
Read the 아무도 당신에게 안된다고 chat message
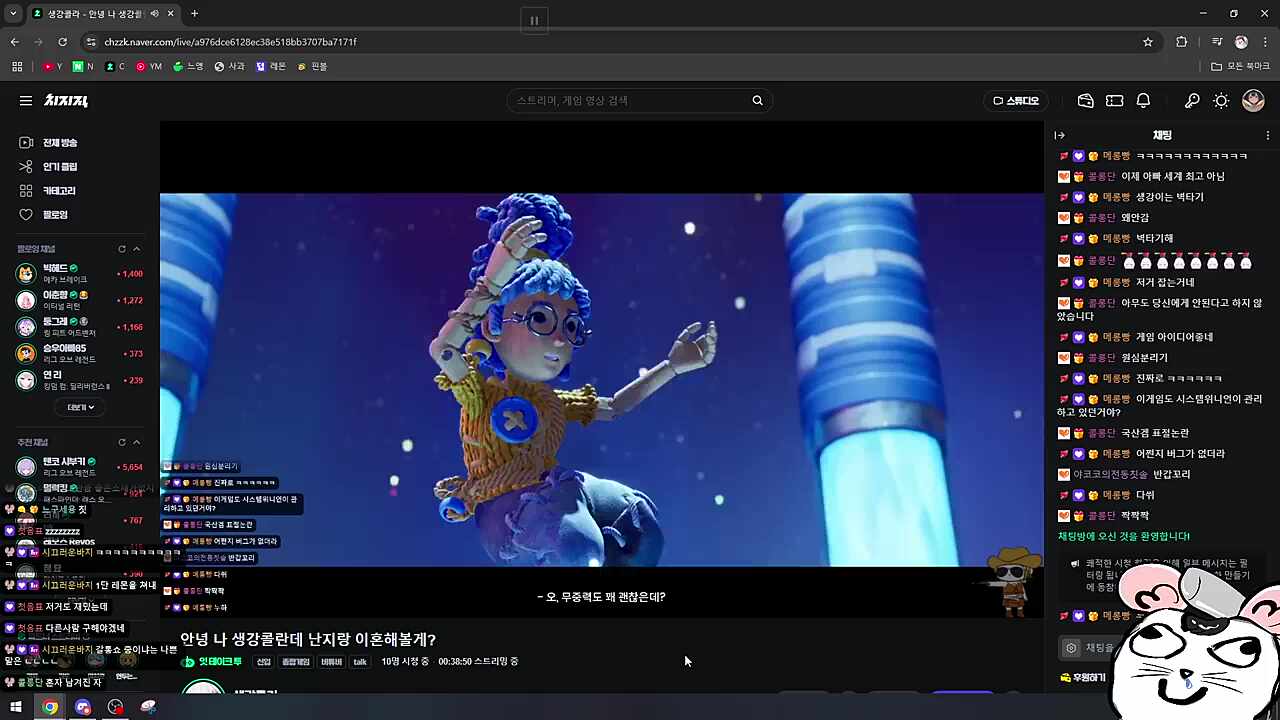(x=1160, y=309)
